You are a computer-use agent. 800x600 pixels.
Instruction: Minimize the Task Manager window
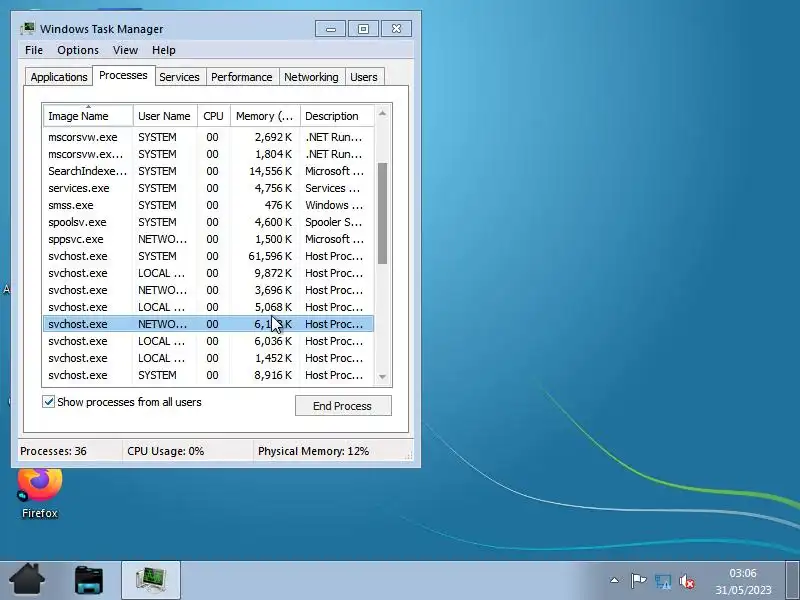click(331, 29)
